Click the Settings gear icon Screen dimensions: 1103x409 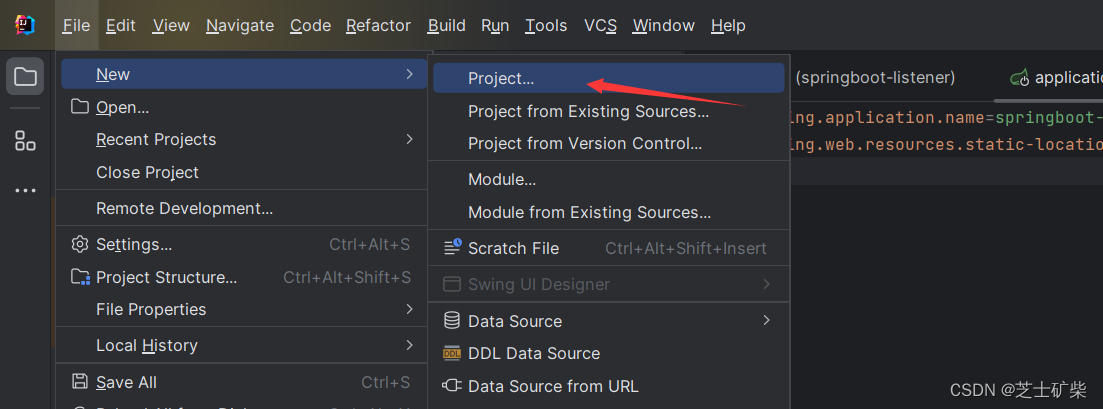tap(80, 245)
